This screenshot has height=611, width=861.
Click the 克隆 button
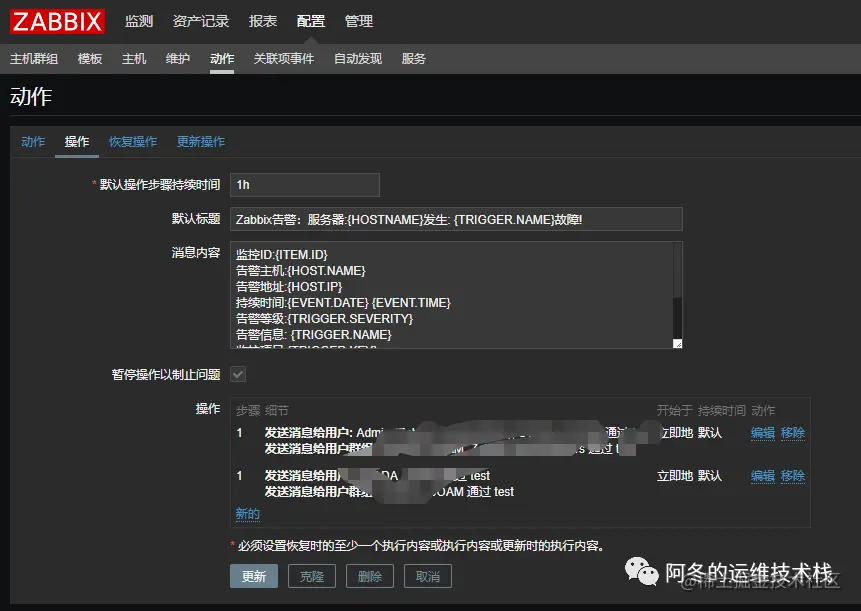point(311,576)
